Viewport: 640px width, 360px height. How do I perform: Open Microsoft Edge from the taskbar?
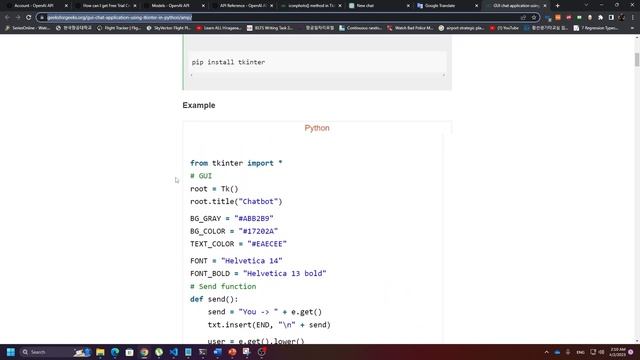click(x=115, y=352)
